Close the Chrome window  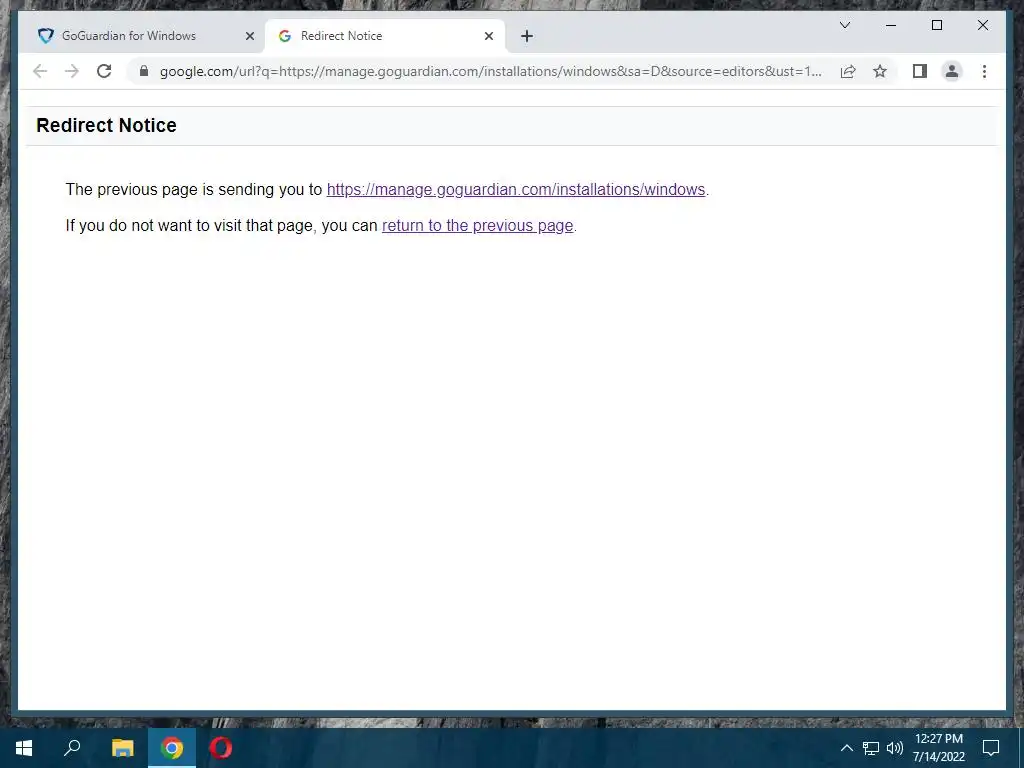pos(982,25)
